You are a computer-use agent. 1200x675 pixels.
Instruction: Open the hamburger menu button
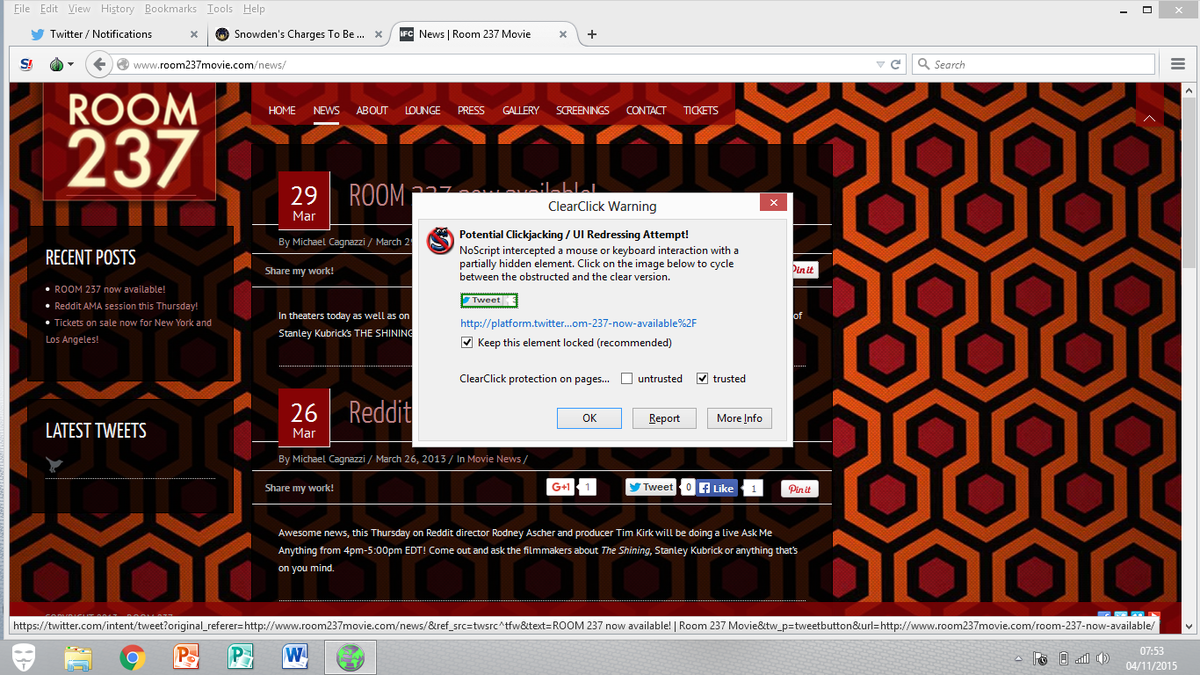(x=1177, y=64)
